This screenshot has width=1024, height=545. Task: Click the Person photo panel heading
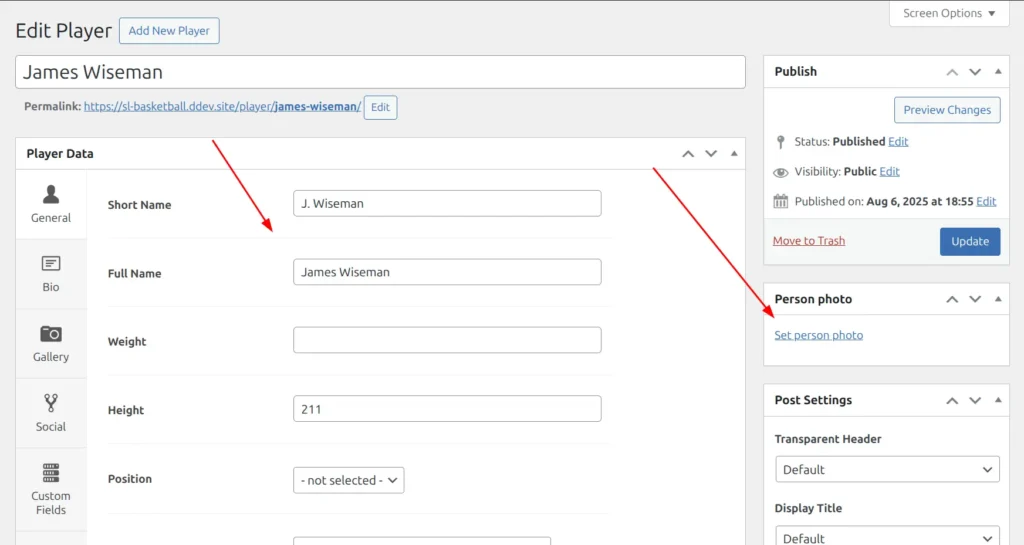coord(813,299)
